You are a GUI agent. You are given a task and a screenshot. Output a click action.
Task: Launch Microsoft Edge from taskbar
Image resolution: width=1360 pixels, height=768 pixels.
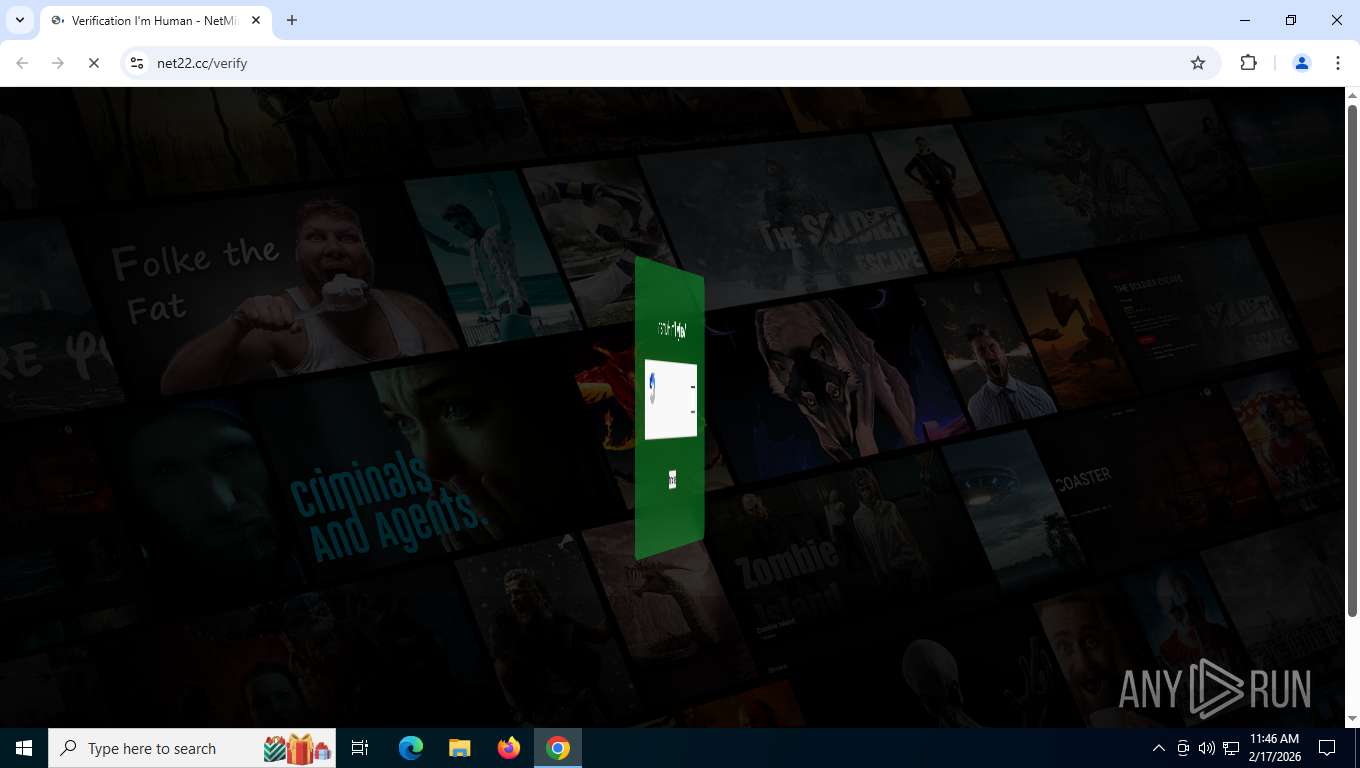pyautogui.click(x=411, y=748)
